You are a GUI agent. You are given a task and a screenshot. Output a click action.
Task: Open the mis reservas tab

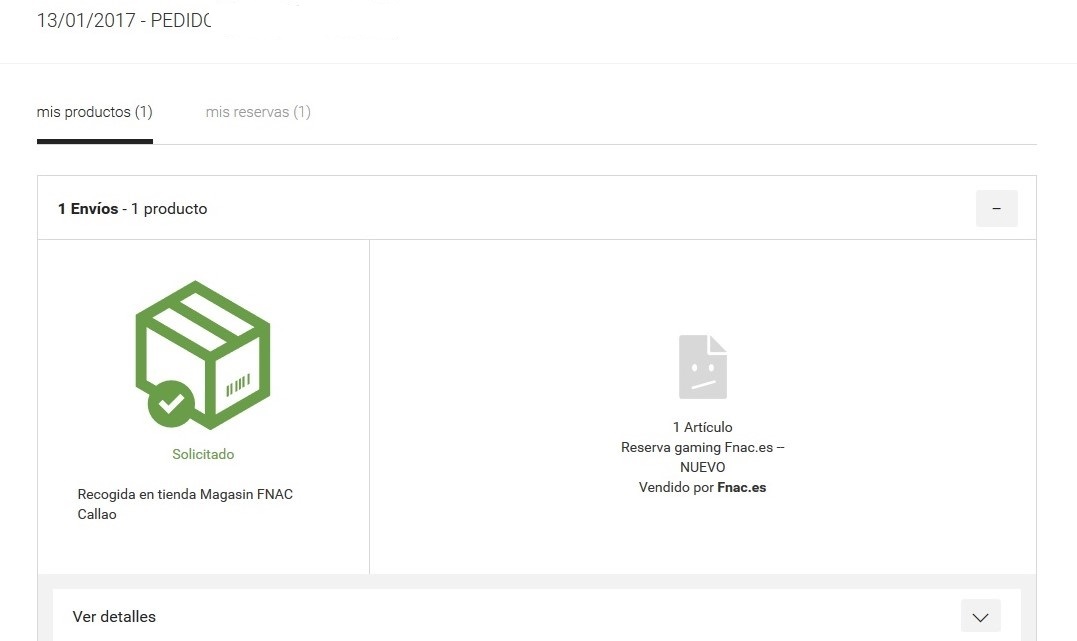point(258,112)
